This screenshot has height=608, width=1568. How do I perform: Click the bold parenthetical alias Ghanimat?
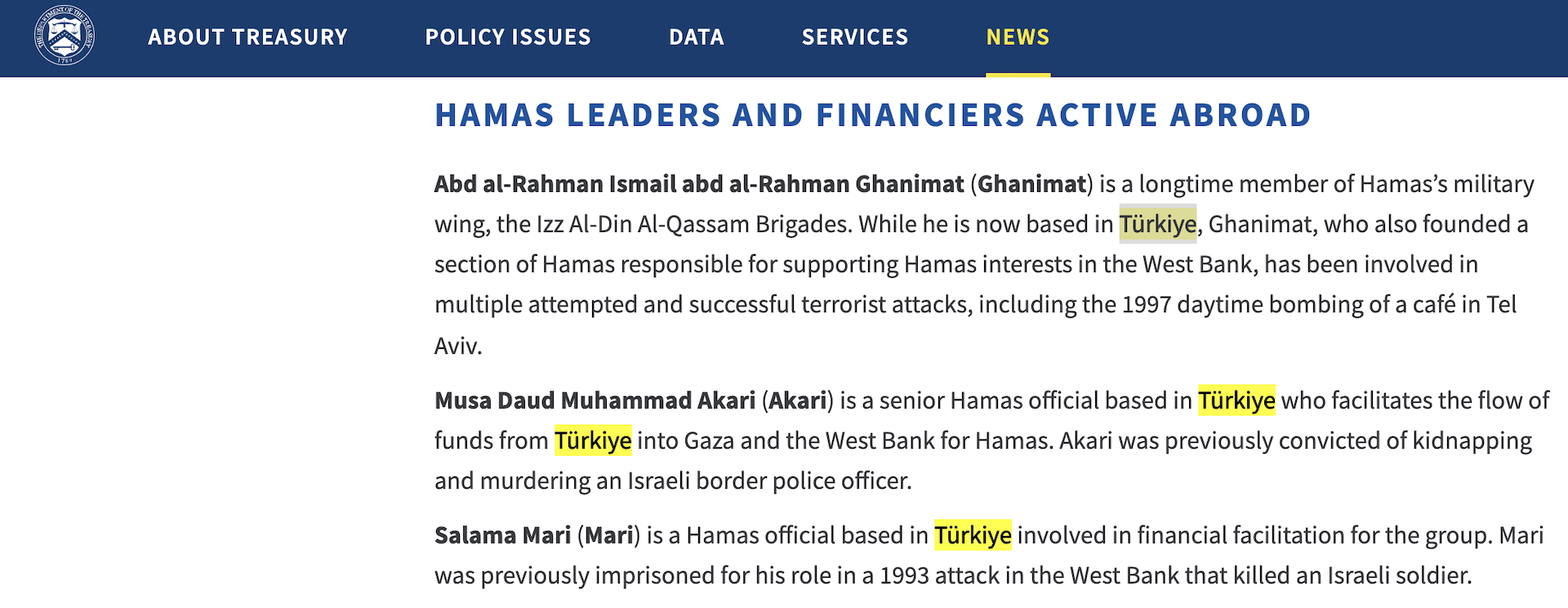point(1032,184)
